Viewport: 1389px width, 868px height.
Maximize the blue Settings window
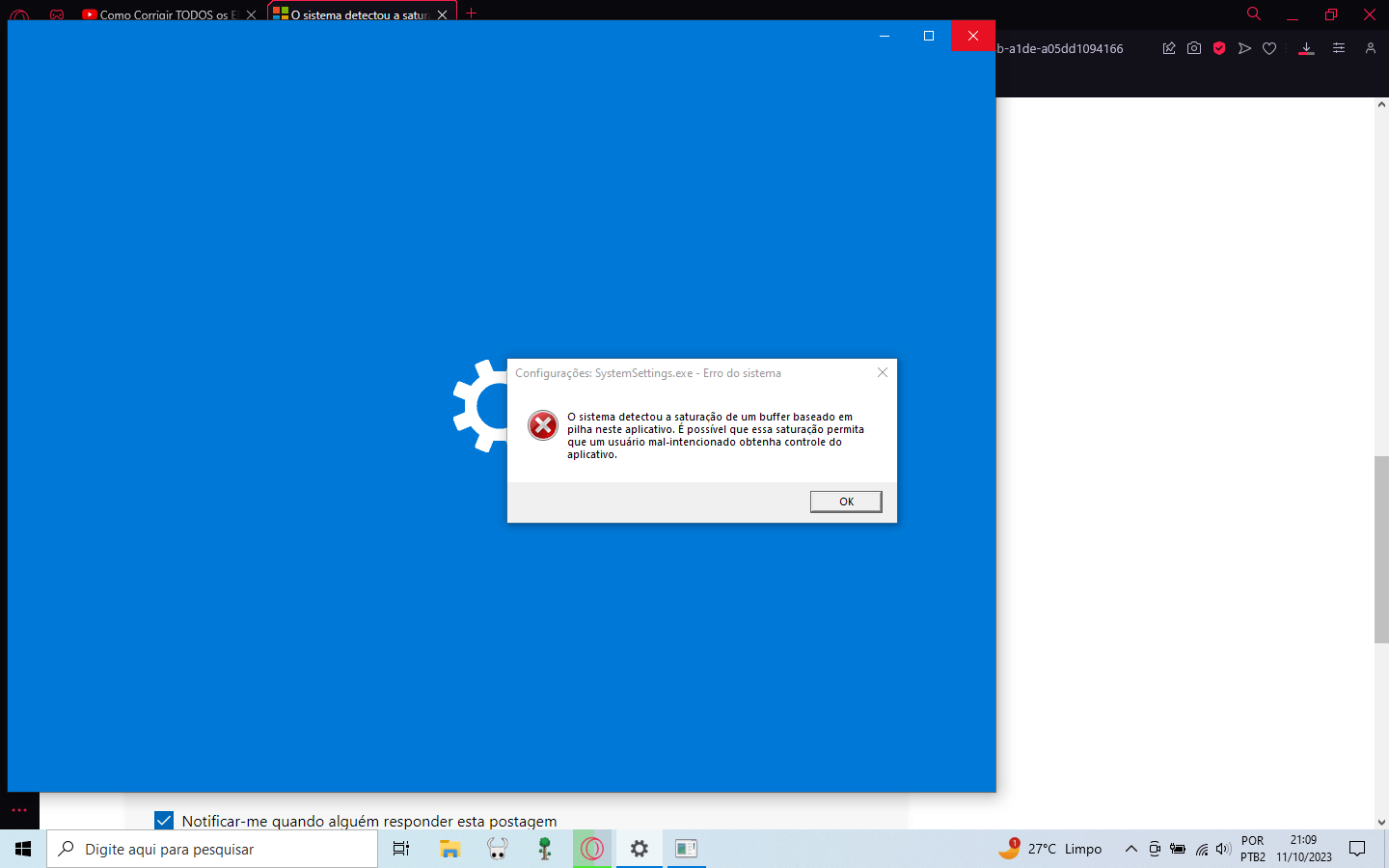click(x=929, y=36)
